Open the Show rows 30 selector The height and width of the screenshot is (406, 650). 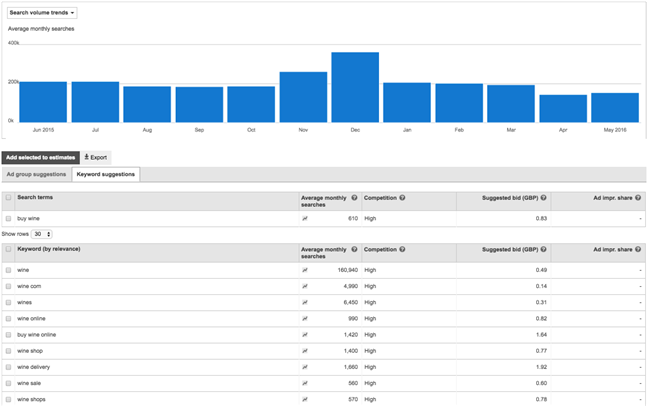[42, 234]
